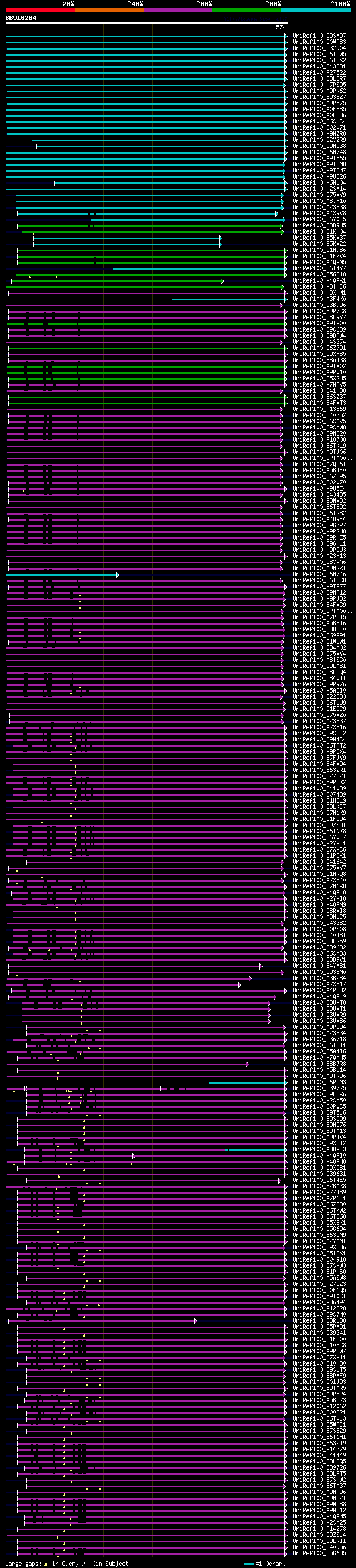Select label UniRef100_A9TEM8
Viewport: 356px width, 1568px height.
click(x=319, y=164)
